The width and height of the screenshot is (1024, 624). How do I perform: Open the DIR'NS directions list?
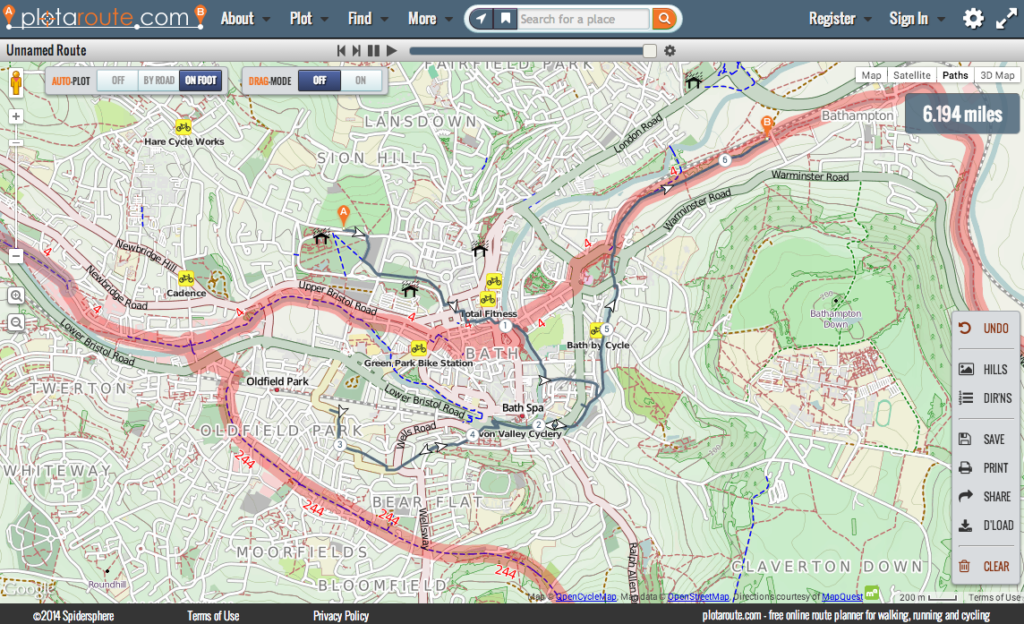pyautogui.click(x=985, y=398)
